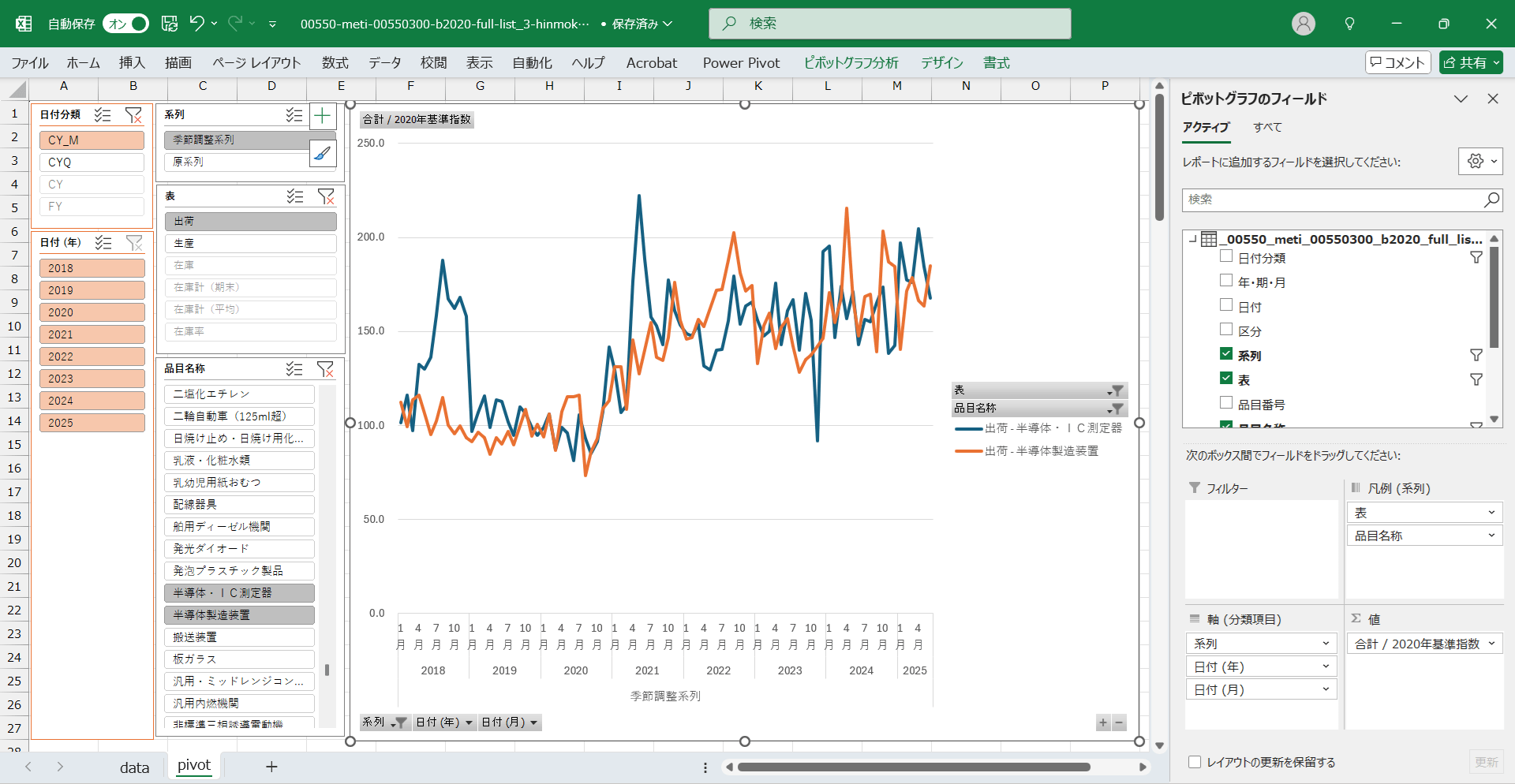Open field list tools gear menu
This screenshot has width=1515, height=784.
[1479, 162]
